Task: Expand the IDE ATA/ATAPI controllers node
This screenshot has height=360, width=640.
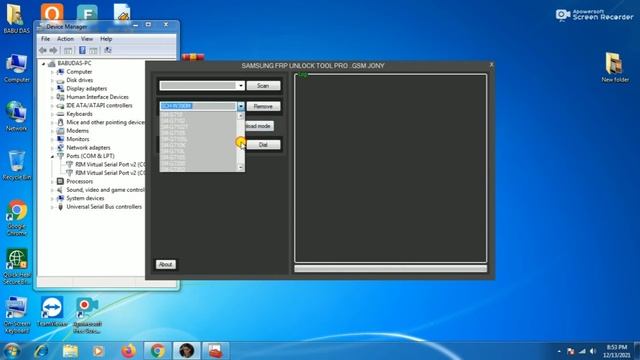Action: point(52,106)
